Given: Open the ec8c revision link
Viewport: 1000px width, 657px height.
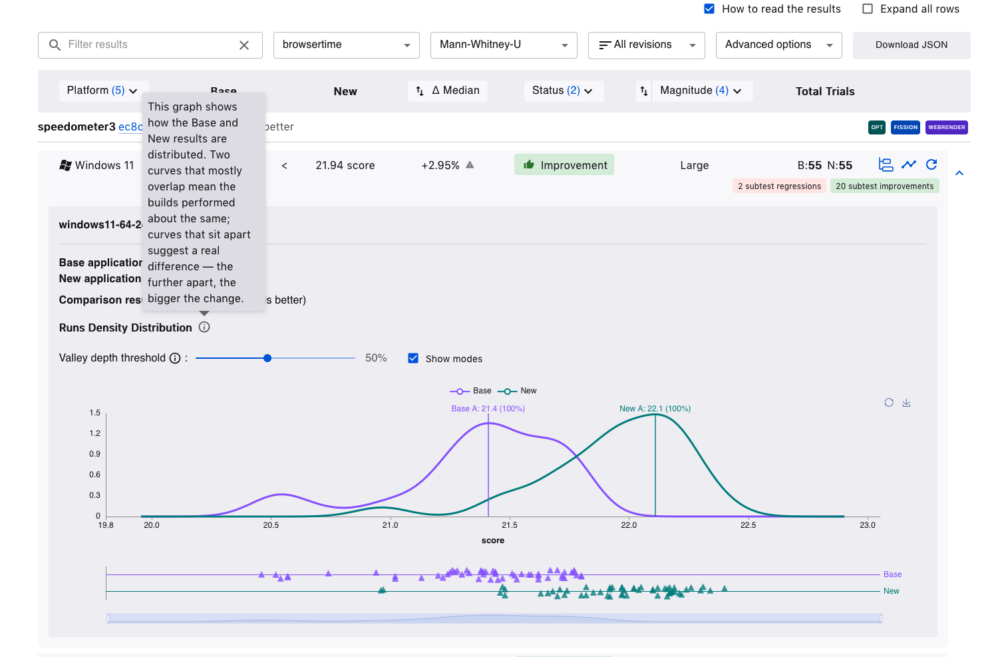Looking at the screenshot, I should pyautogui.click(x=130, y=127).
